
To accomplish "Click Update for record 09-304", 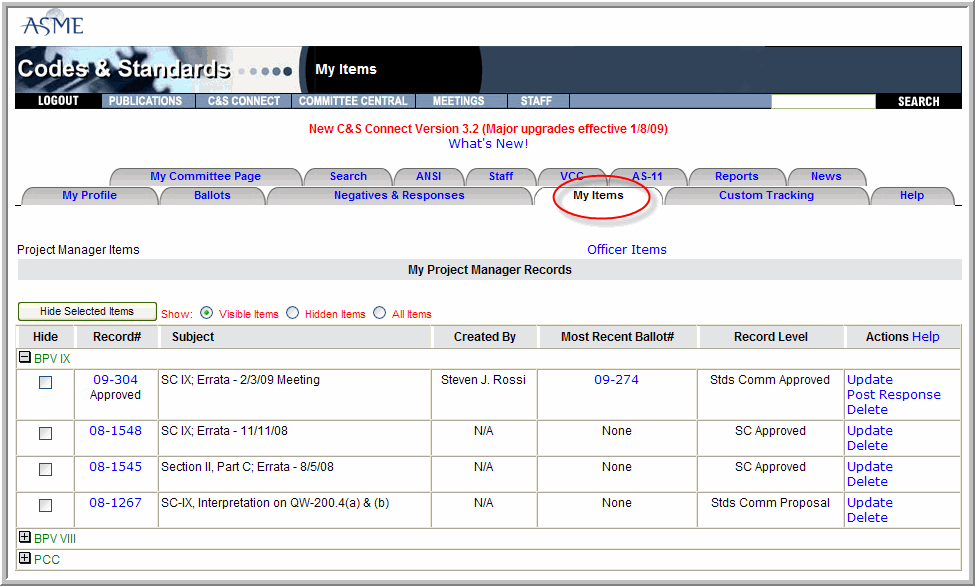I will click(869, 379).
